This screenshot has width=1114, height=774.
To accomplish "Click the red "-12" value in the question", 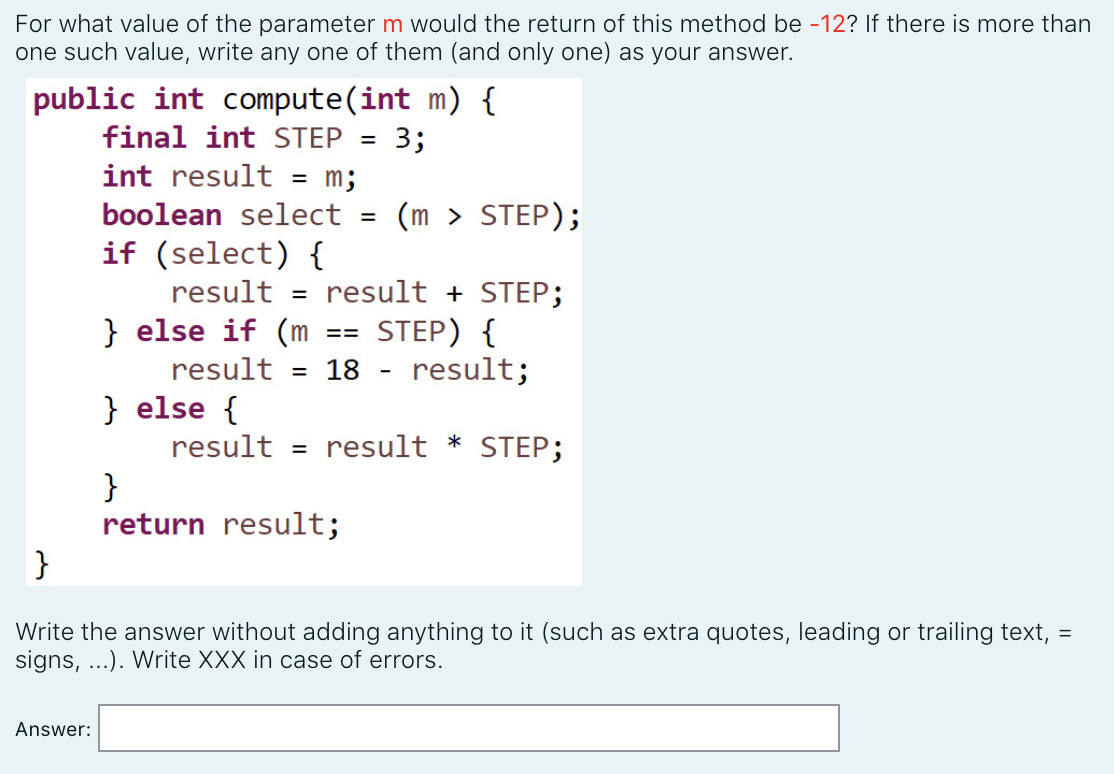I will tap(827, 24).
